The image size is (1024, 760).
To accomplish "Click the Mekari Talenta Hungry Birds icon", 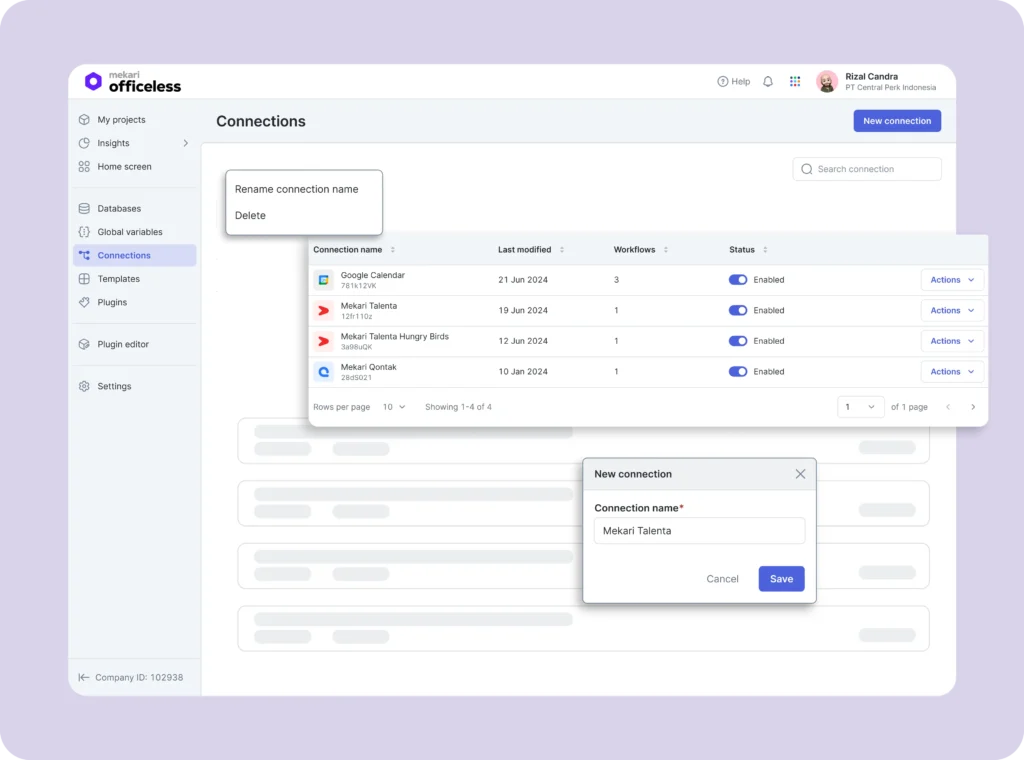I will tap(323, 341).
